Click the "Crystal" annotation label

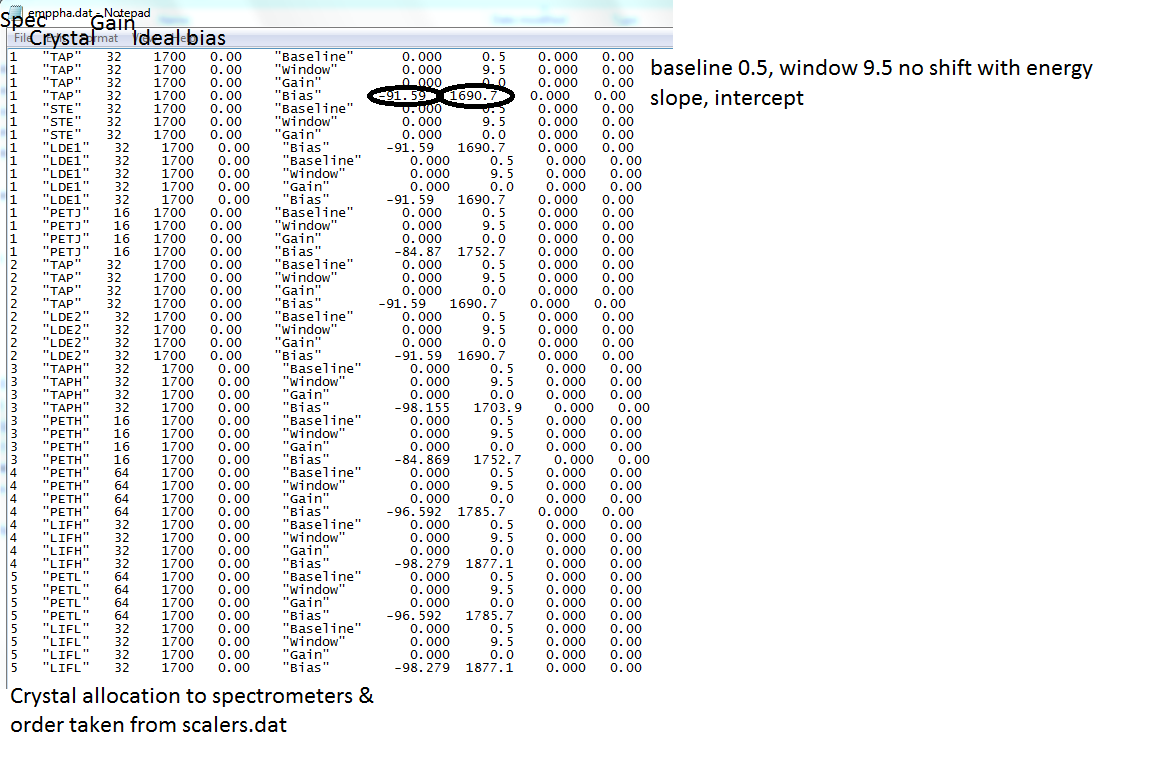click(61, 39)
